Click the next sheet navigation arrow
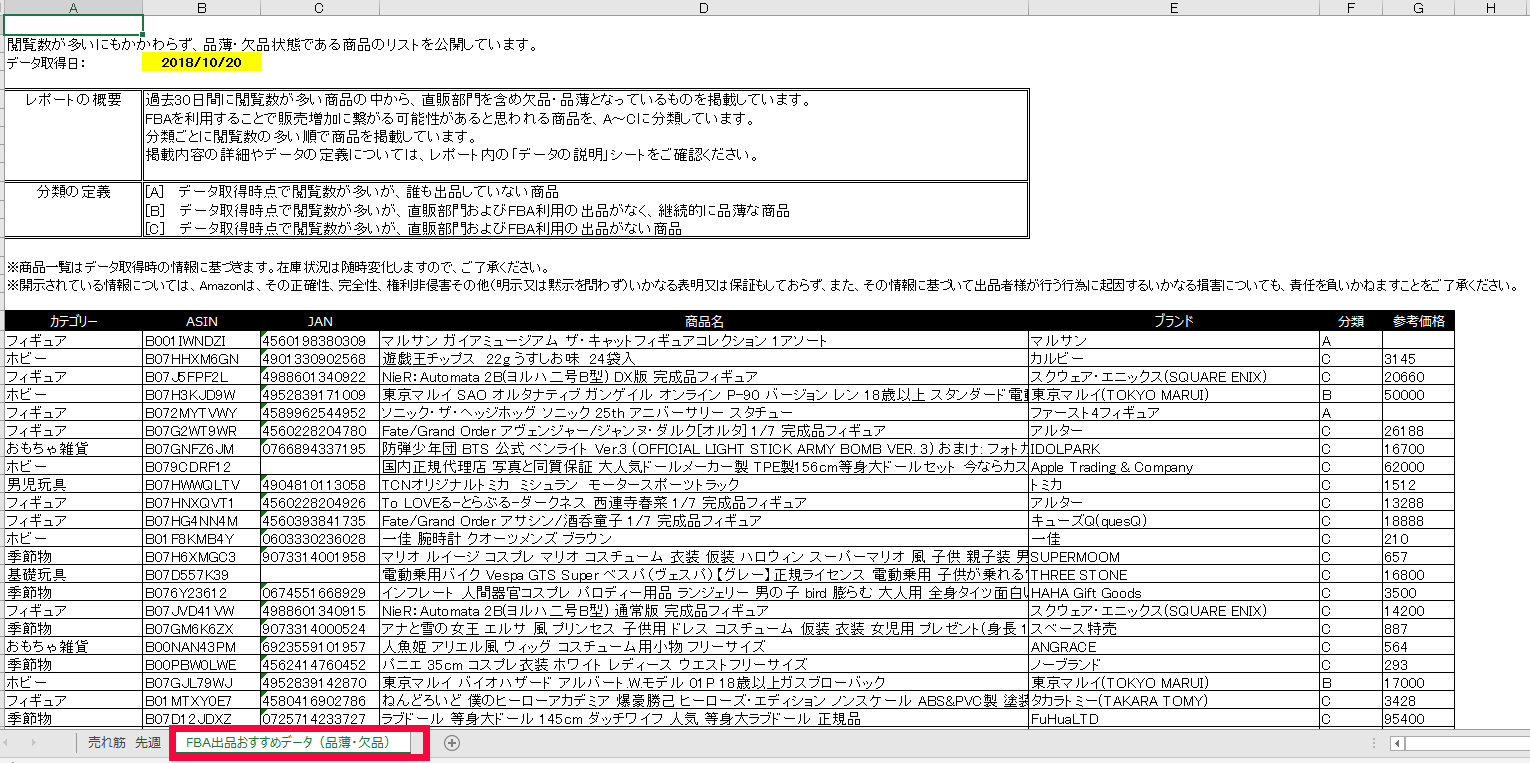The image size is (1530, 763). click(x=34, y=742)
